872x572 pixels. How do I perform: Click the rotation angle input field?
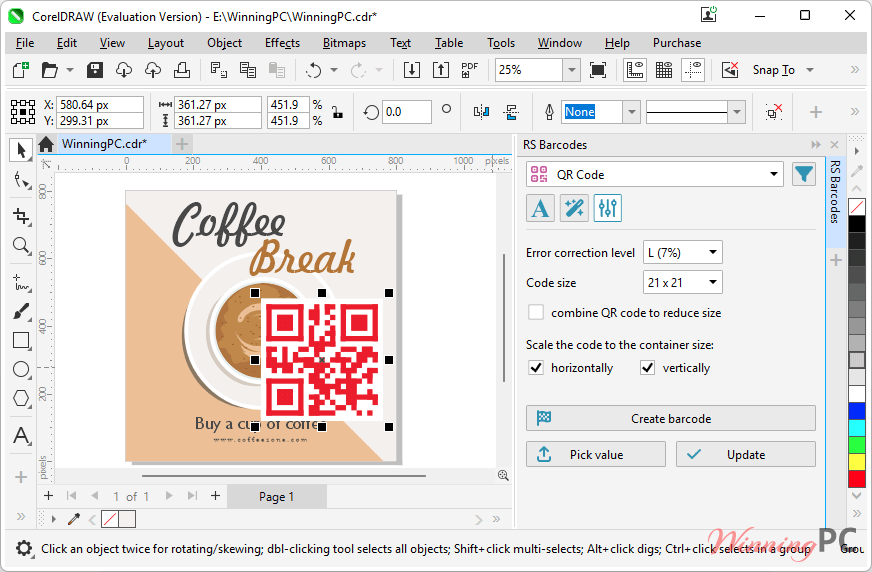tap(407, 112)
